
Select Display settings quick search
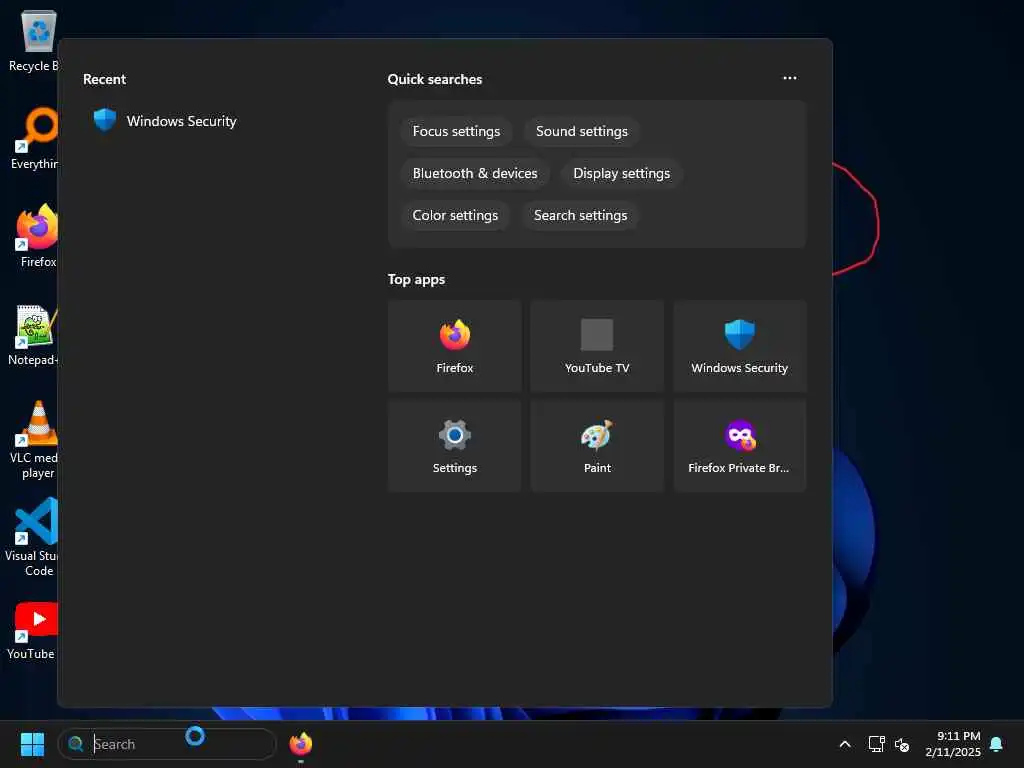click(x=621, y=173)
